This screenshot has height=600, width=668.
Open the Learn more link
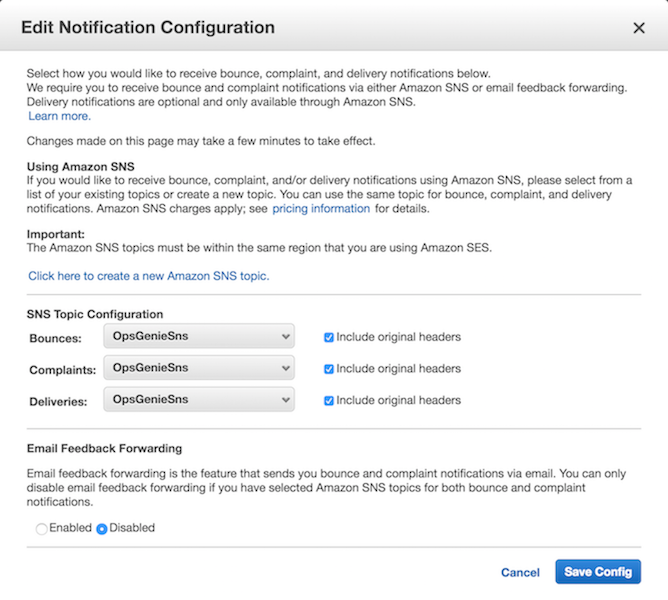(59, 116)
